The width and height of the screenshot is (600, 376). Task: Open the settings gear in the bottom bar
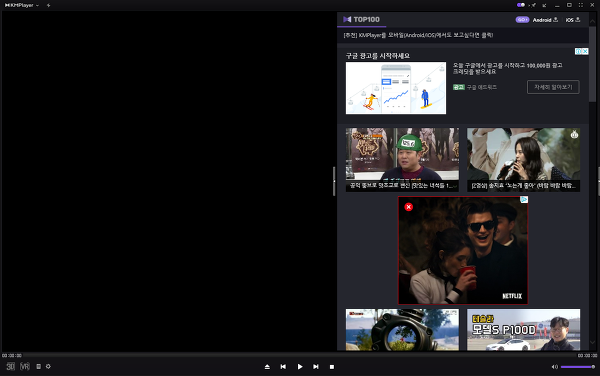[48, 366]
